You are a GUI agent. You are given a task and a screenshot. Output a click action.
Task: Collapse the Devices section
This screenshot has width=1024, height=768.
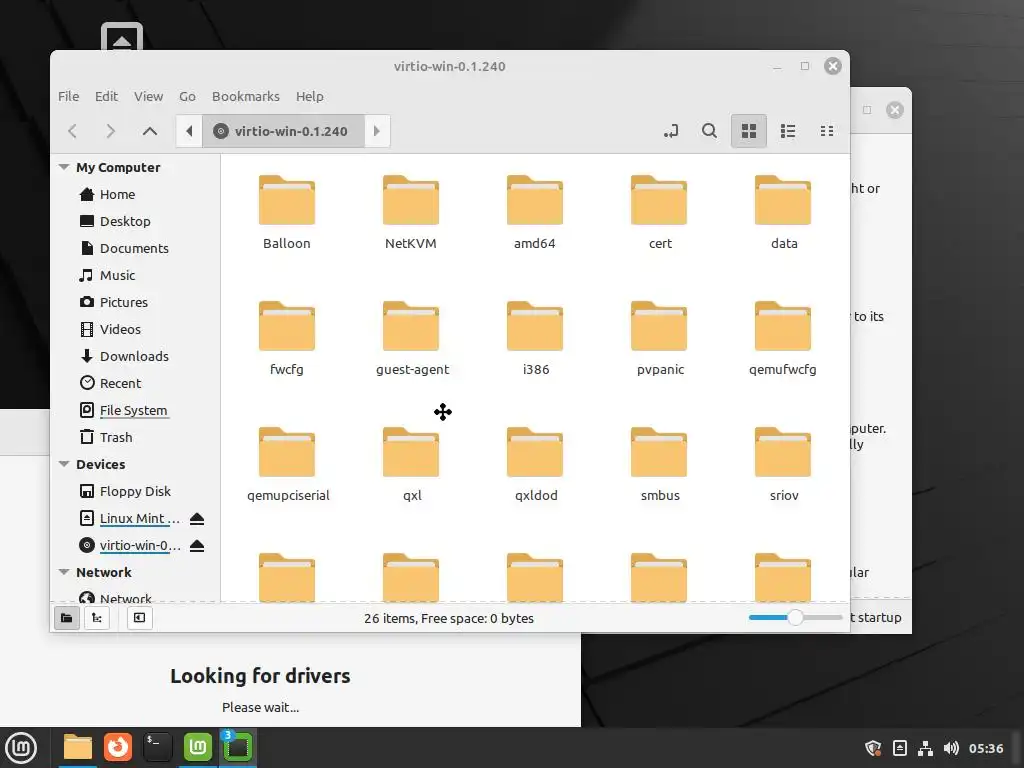(x=64, y=464)
